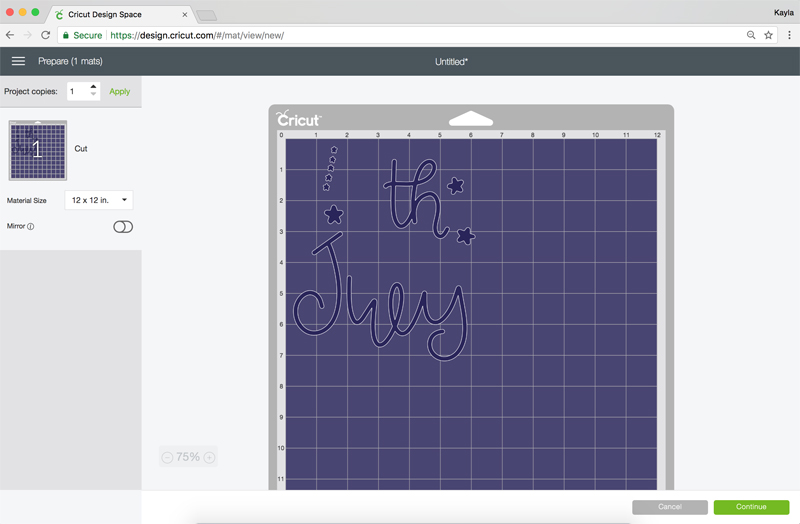Select the 'July' script design on mat
The height and width of the screenshot is (524, 800).
pos(381,297)
